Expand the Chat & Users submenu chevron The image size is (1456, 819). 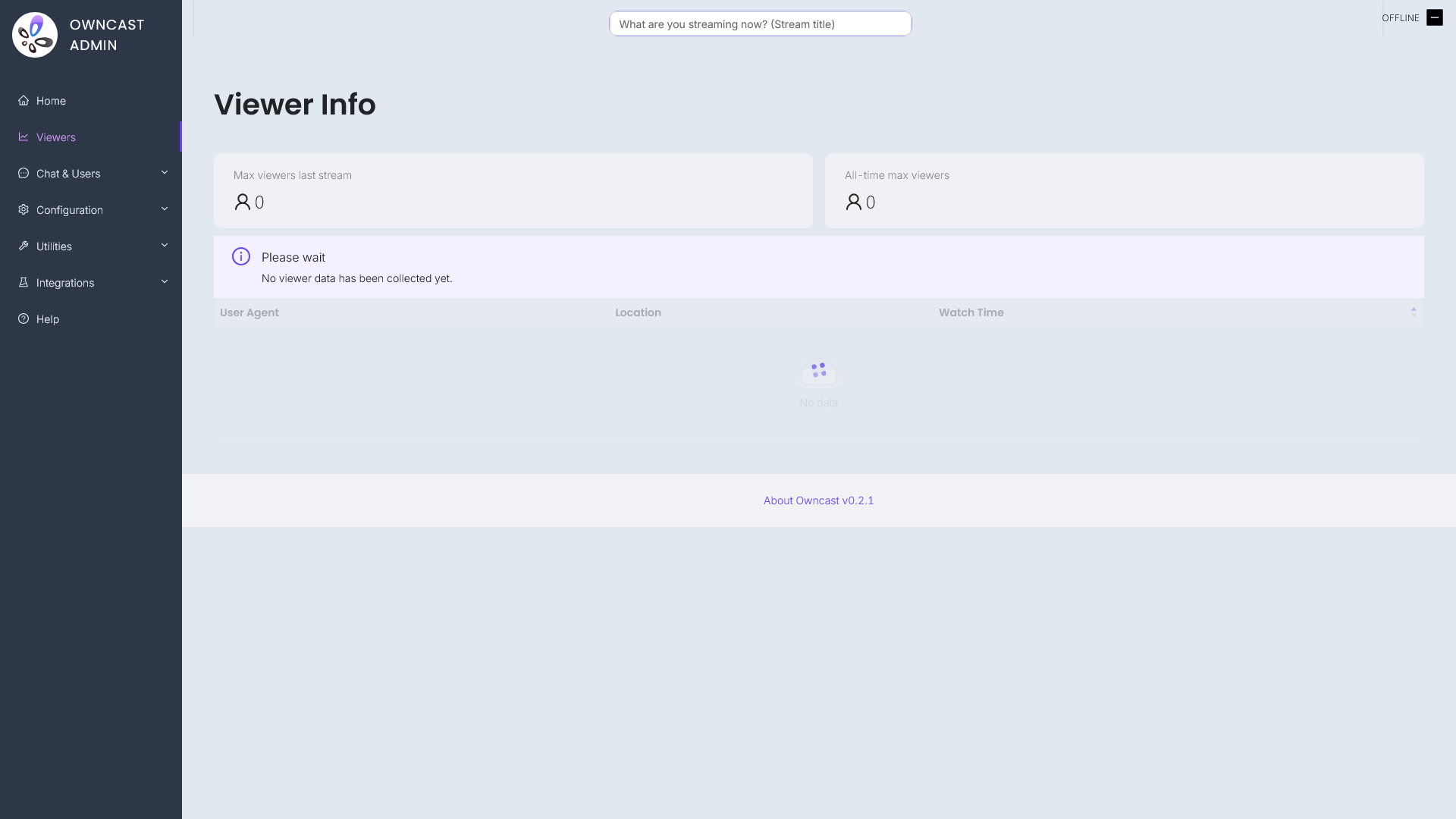click(x=165, y=173)
